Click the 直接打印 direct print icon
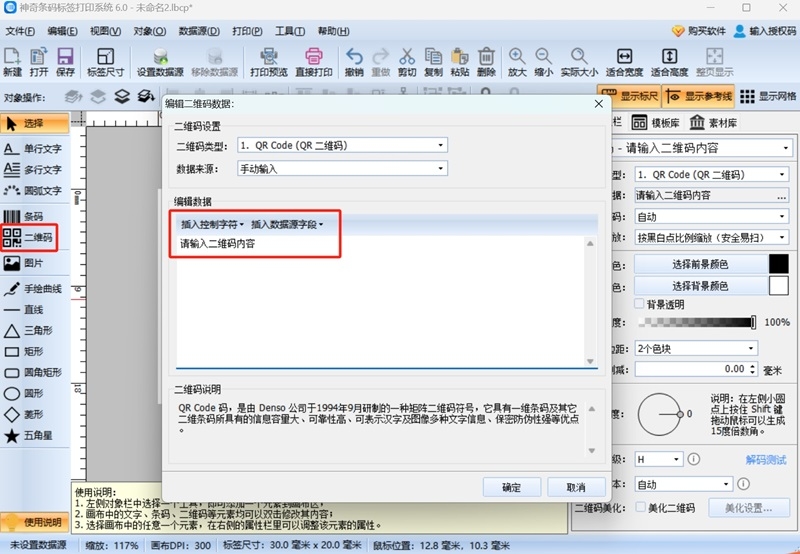 (314, 62)
